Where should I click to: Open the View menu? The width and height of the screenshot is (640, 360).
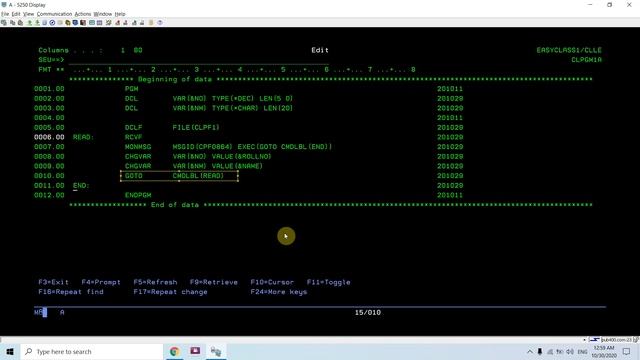point(29,14)
